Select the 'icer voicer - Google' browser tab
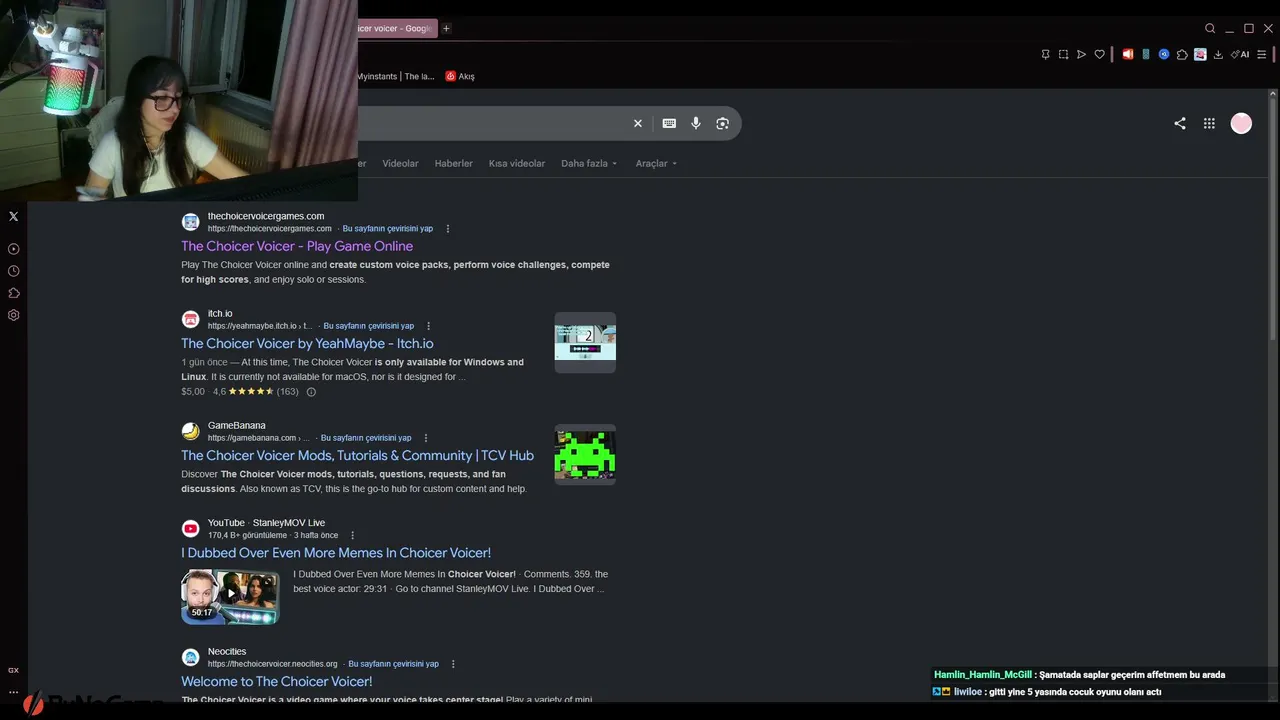Screen dimensions: 1280x720 click(x=395, y=28)
